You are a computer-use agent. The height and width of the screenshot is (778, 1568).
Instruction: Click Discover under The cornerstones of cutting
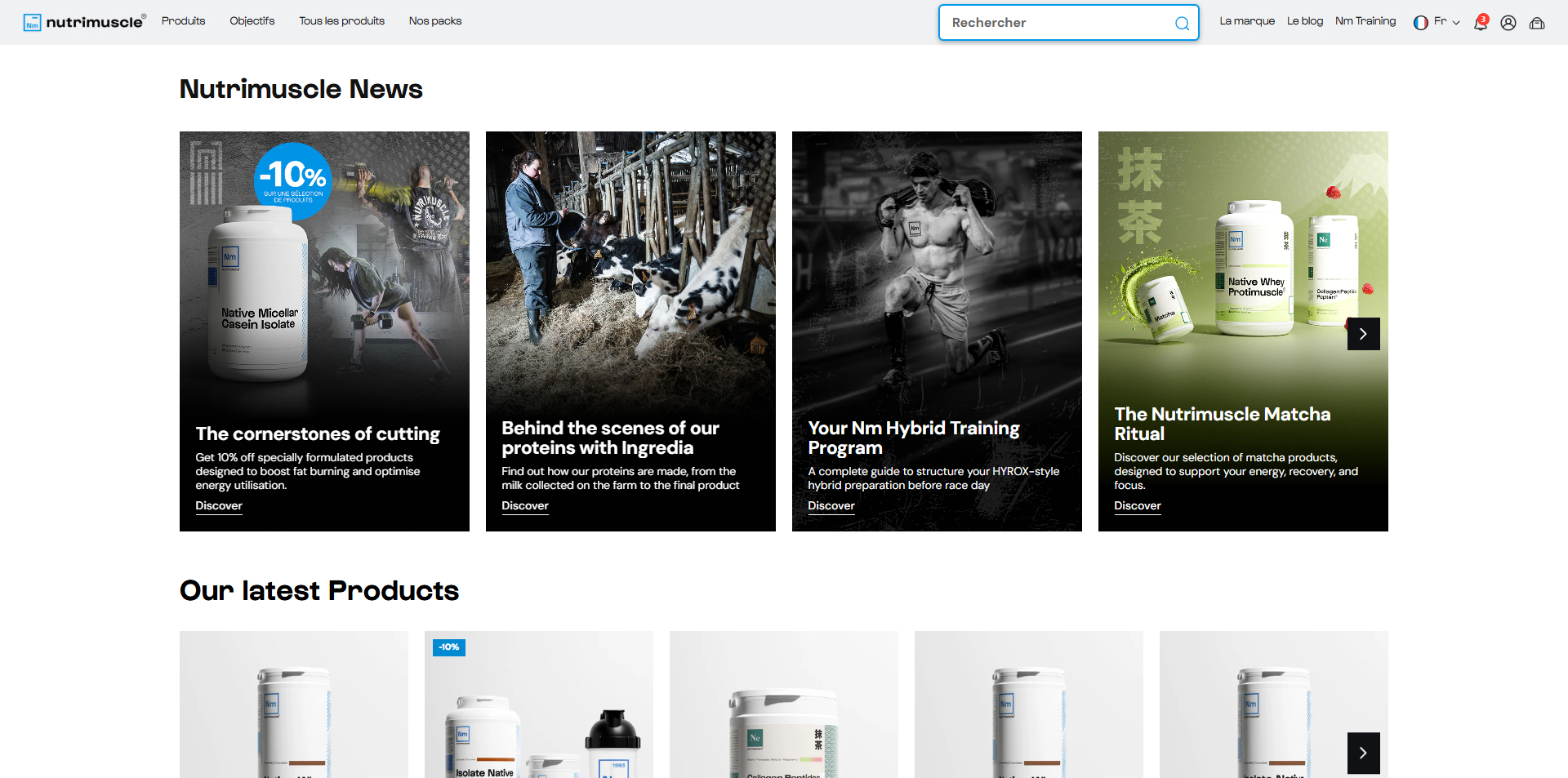(219, 506)
